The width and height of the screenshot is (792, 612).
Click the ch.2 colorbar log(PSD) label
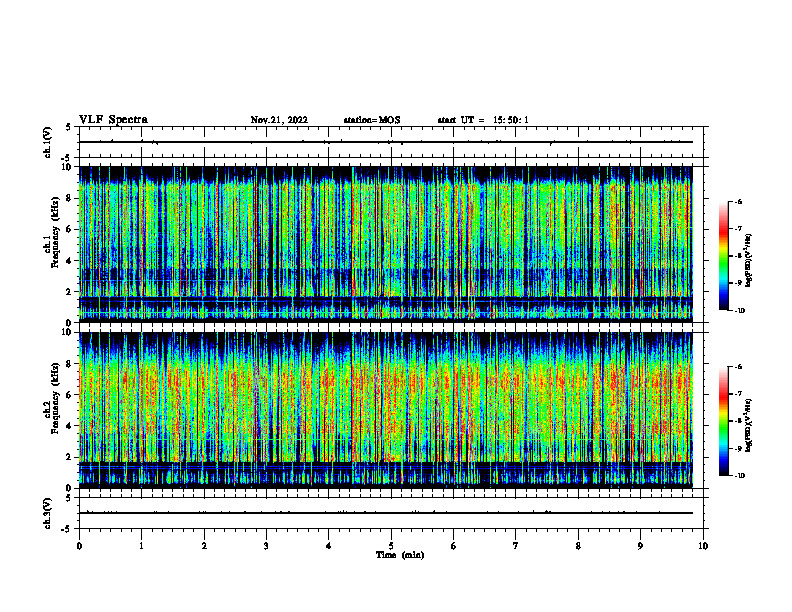tap(748, 425)
